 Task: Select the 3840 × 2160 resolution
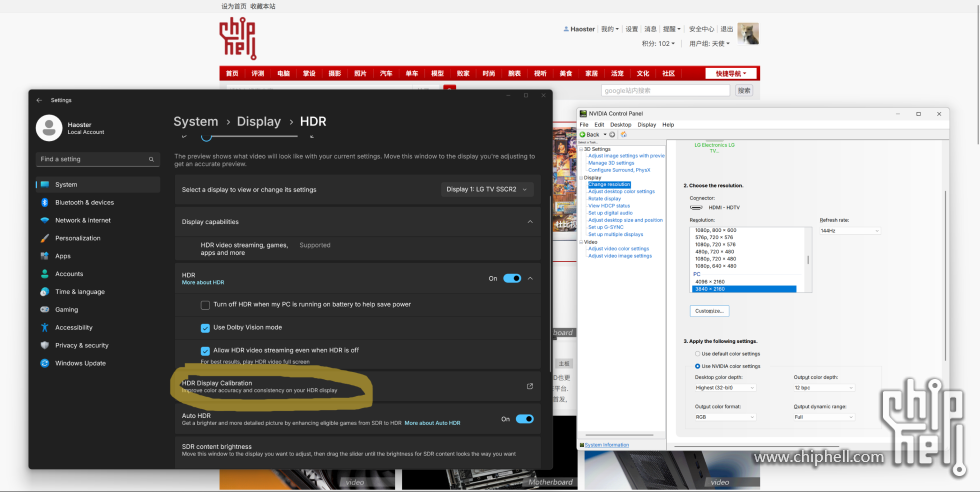tap(743, 289)
